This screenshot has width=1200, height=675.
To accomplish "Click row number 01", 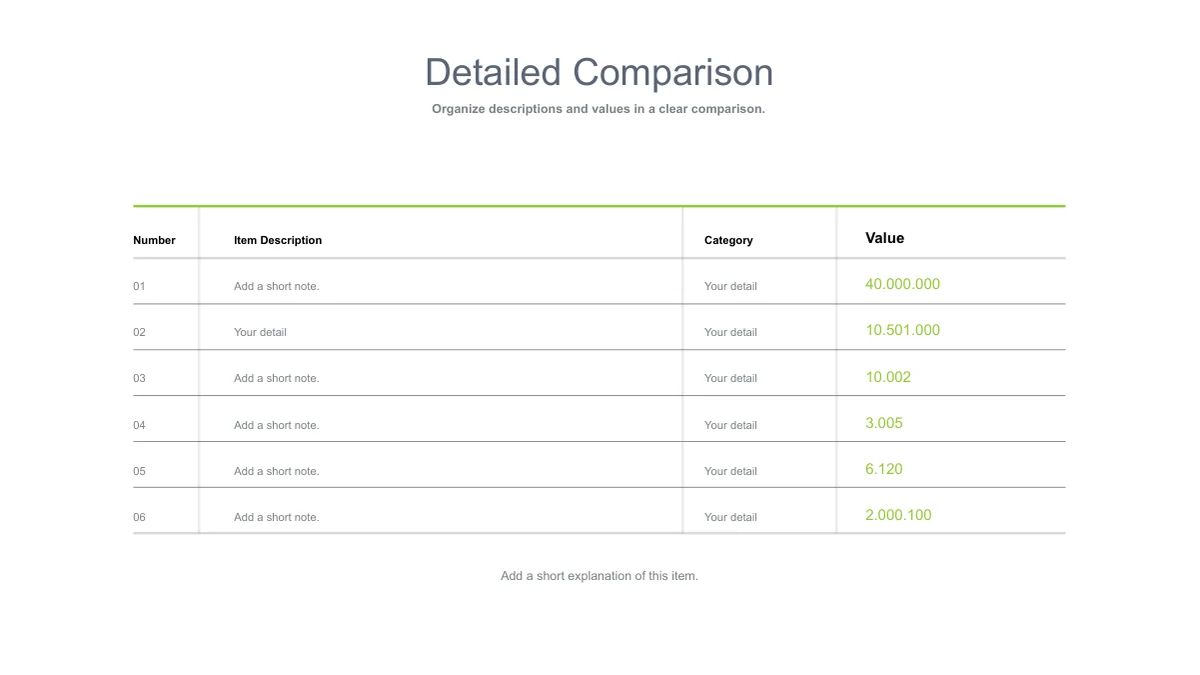I will tap(139, 286).
